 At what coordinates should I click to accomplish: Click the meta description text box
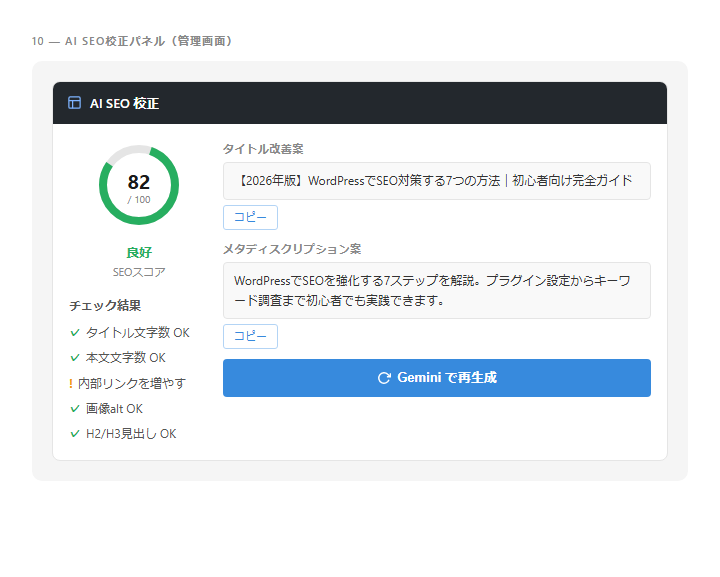point(437,291)
